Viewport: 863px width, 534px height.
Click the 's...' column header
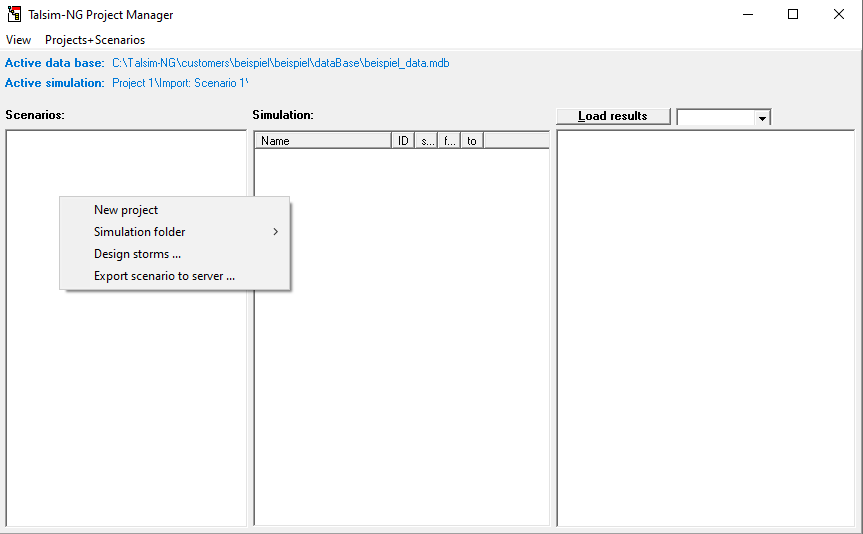[x=427, y=141]
